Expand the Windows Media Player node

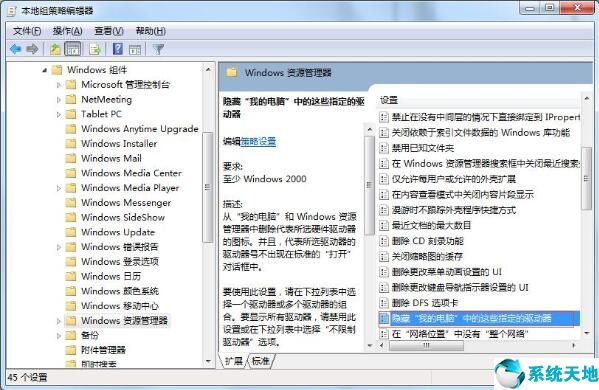click(58, 188)
